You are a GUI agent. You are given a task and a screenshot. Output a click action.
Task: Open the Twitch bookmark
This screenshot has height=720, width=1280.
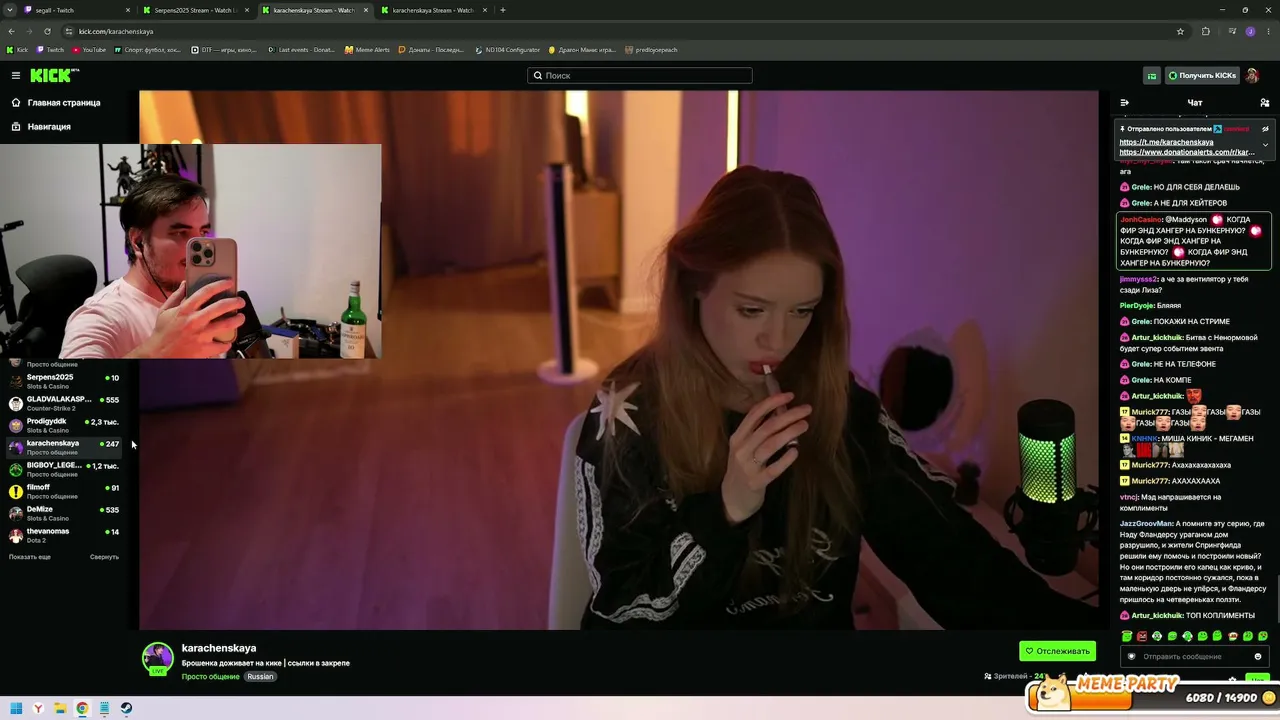click(51, 50)
